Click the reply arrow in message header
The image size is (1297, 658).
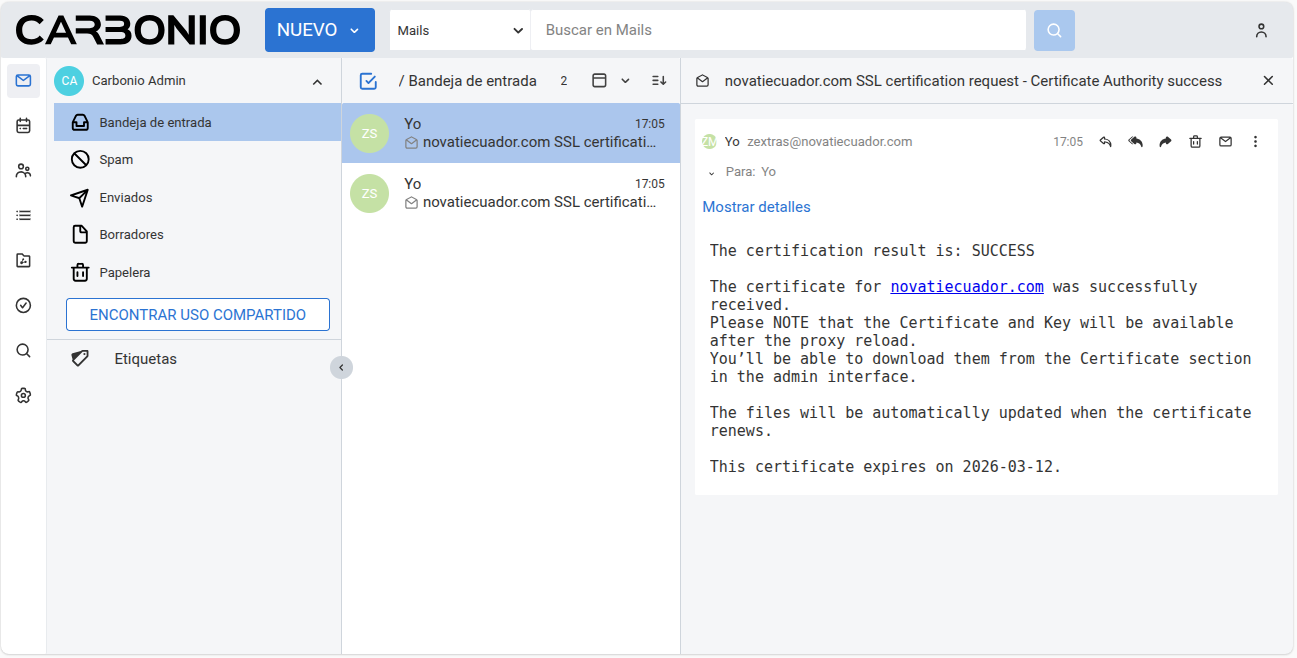pyautogui.click(x=1105, y=142)
